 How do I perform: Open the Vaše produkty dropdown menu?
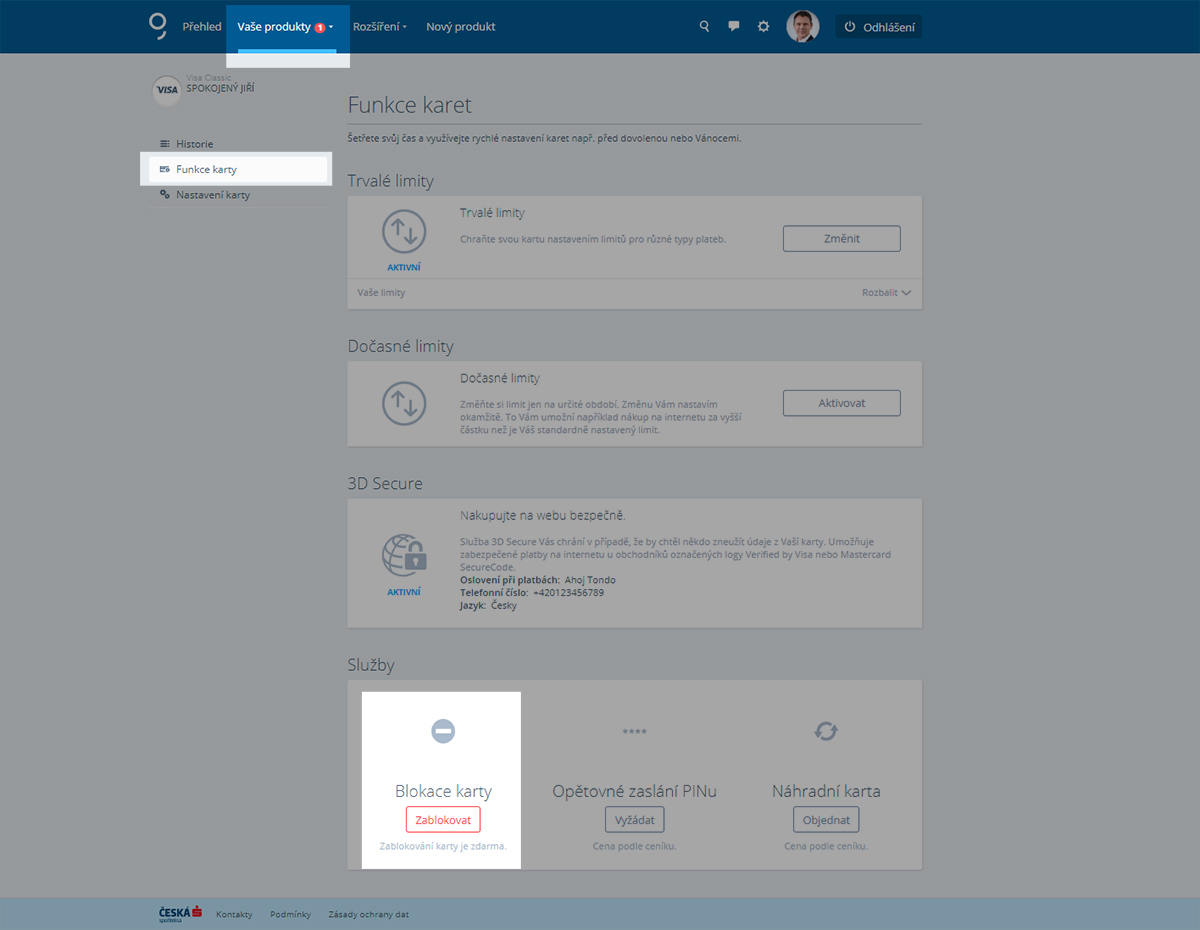pyautogui.click(x=285, y=27)
